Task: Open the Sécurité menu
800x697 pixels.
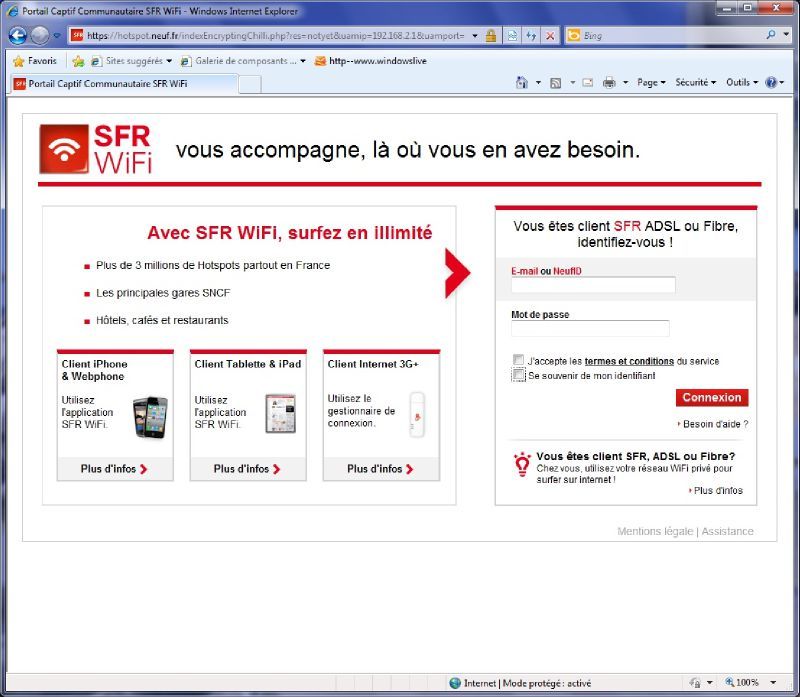Action: click(695, 83)
